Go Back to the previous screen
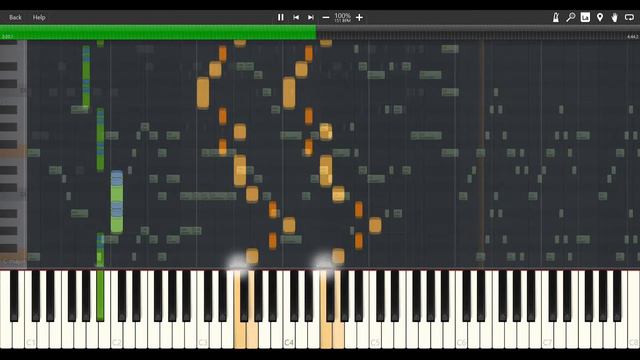The image size is (640, 360). coord(15,18)
